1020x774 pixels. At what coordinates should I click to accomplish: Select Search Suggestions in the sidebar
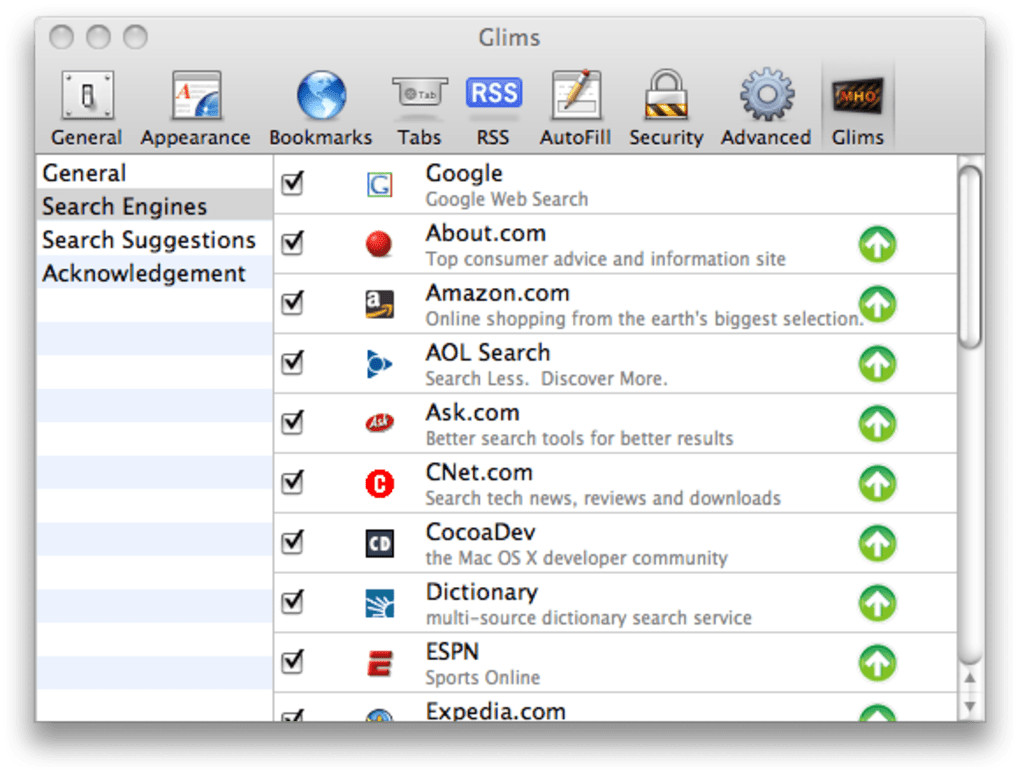point(155,239)
